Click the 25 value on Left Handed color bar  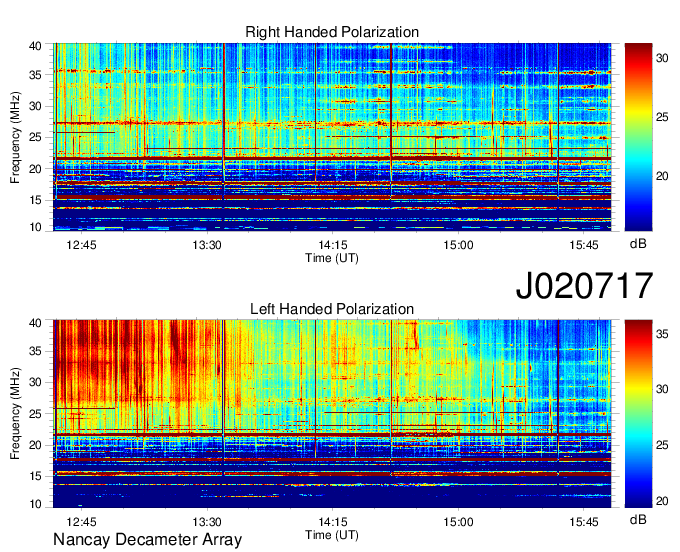point(662,445)
